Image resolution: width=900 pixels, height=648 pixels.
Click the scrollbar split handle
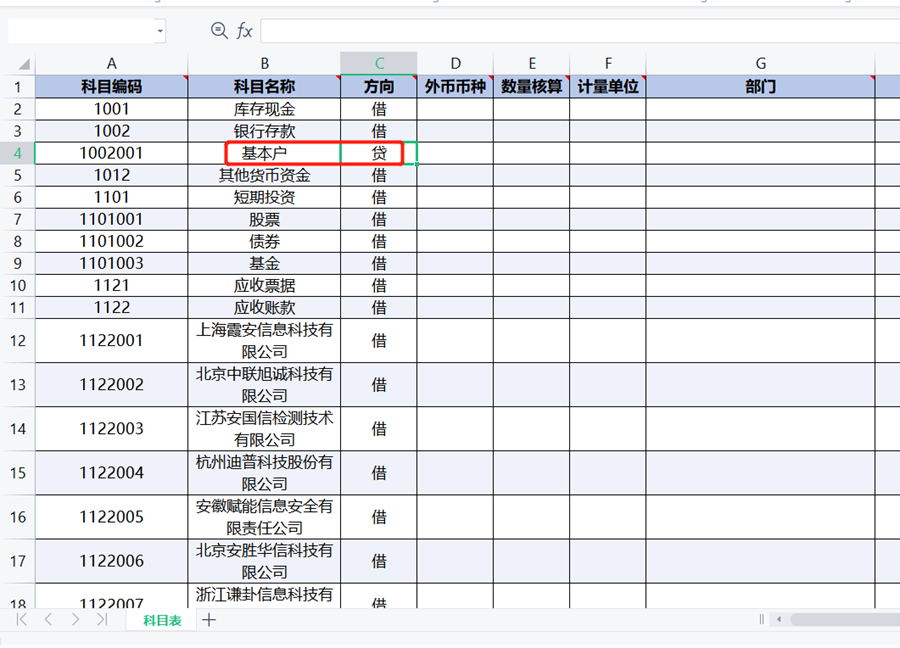[761, 619]
